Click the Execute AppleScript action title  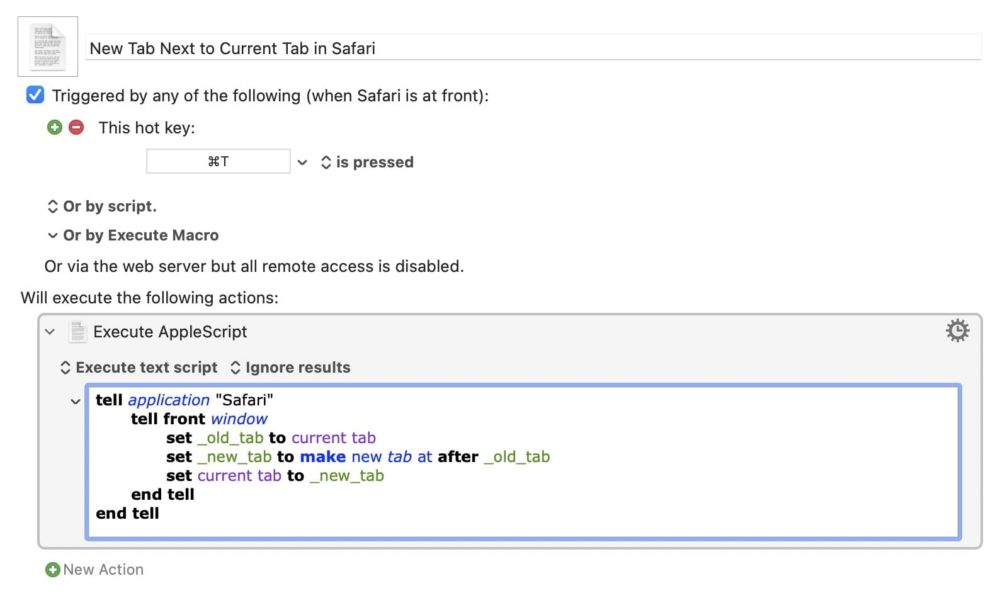point(170,332)
